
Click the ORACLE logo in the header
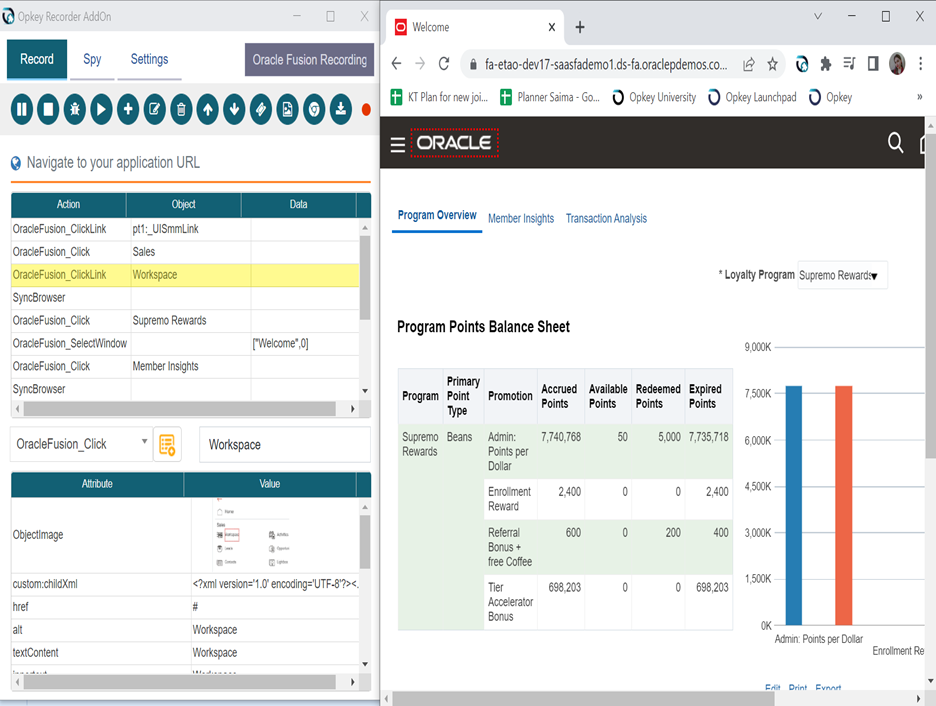click(454, 143)
